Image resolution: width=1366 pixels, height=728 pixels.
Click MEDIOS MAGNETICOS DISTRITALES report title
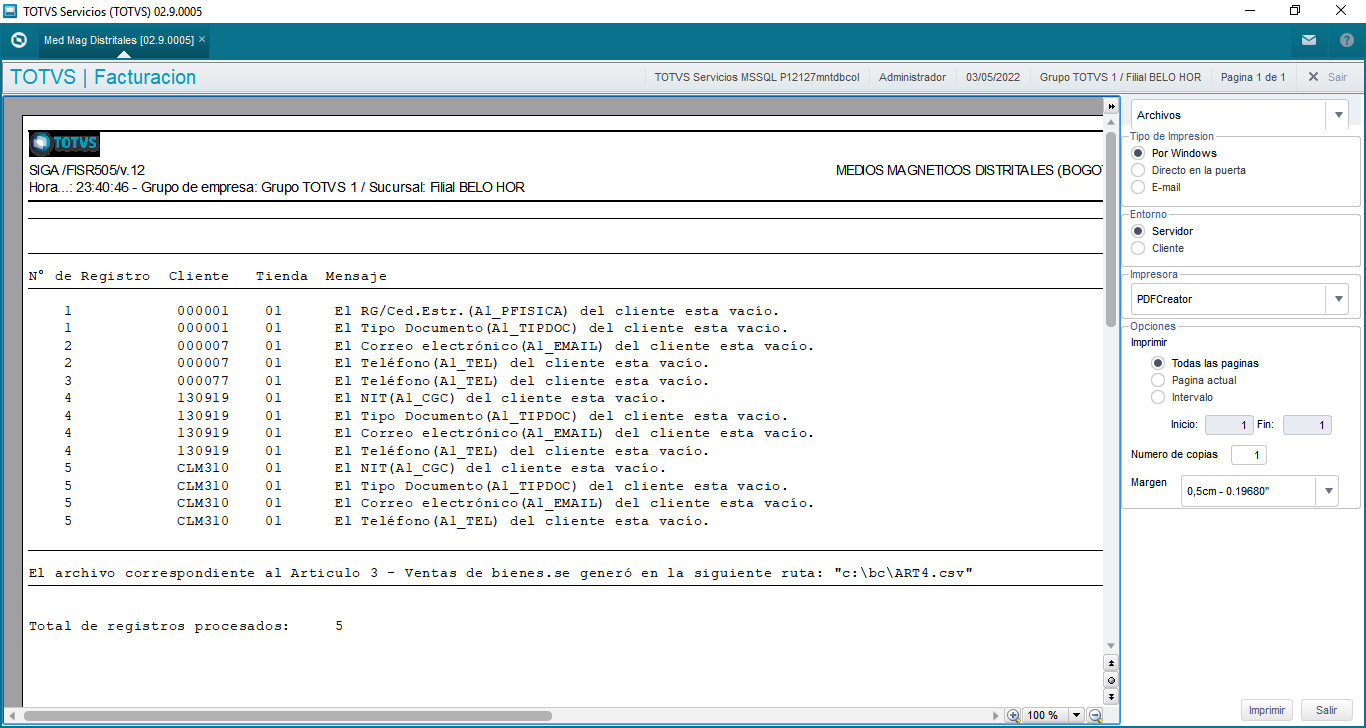(x=968, y=171)
